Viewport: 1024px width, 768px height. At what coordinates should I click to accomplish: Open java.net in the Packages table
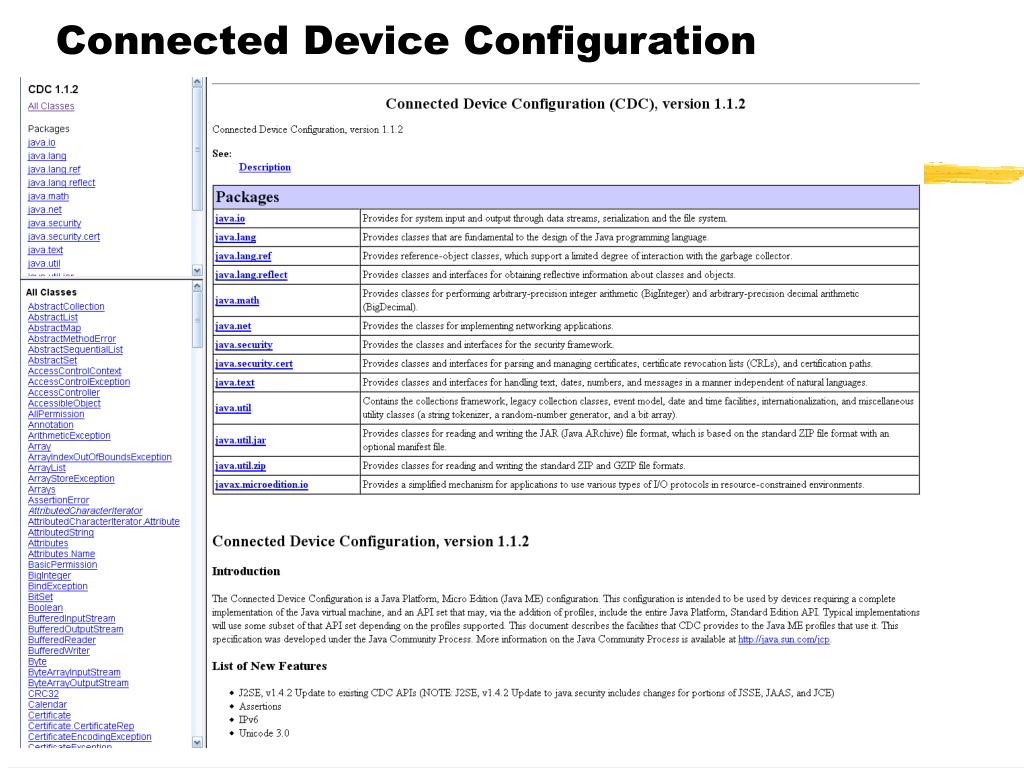[x=233, y=326]
